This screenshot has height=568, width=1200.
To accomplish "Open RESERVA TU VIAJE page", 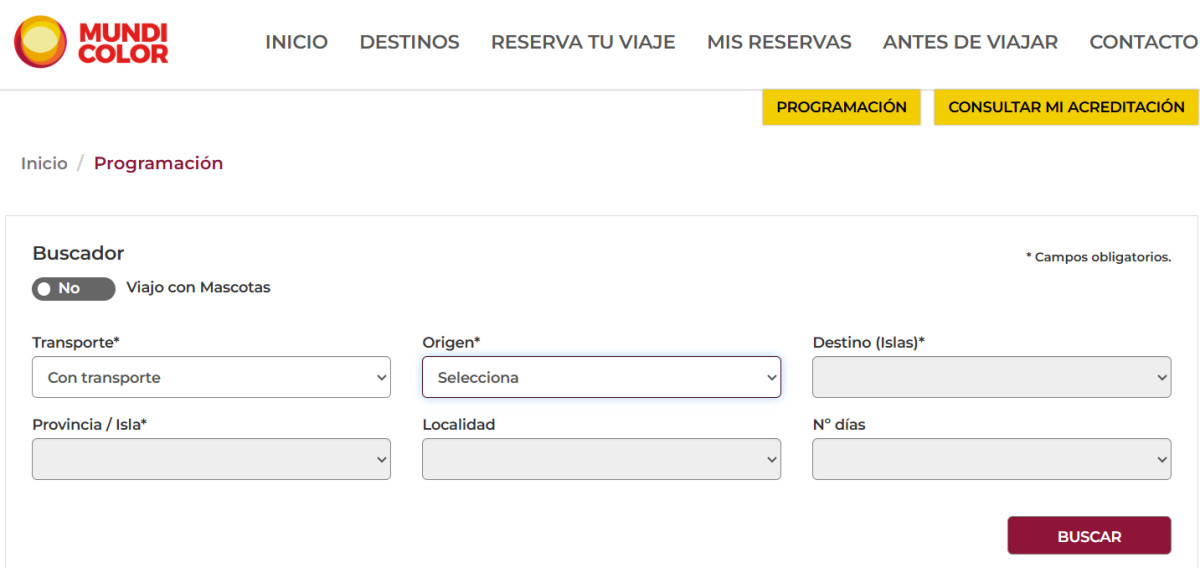I will pyautogui.click(x=583, y=42).
